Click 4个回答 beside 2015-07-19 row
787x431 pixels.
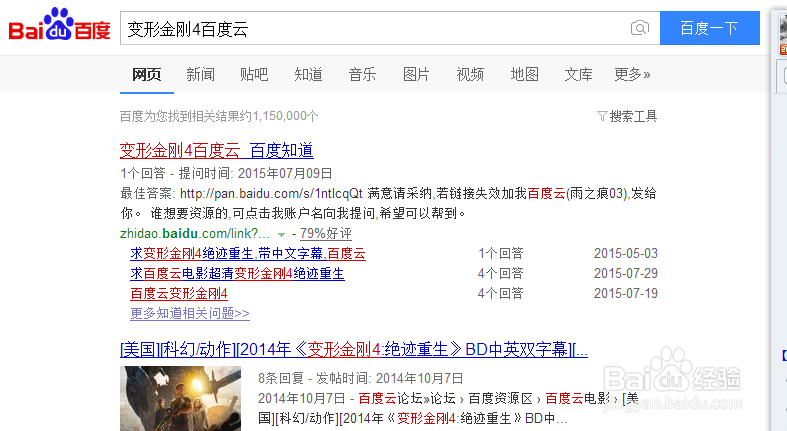tap(501, 294)
